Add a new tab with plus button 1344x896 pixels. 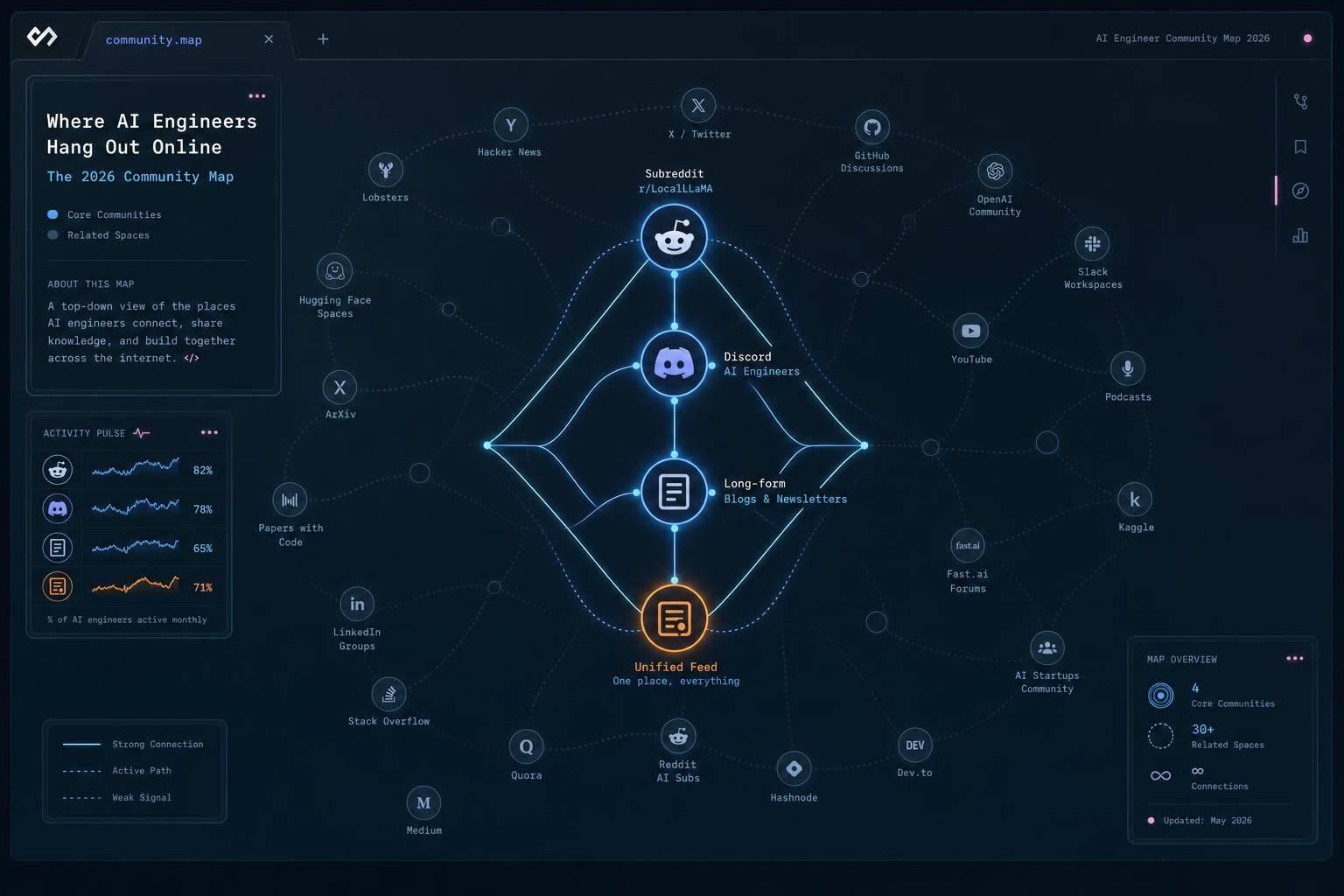coord(323,38)
